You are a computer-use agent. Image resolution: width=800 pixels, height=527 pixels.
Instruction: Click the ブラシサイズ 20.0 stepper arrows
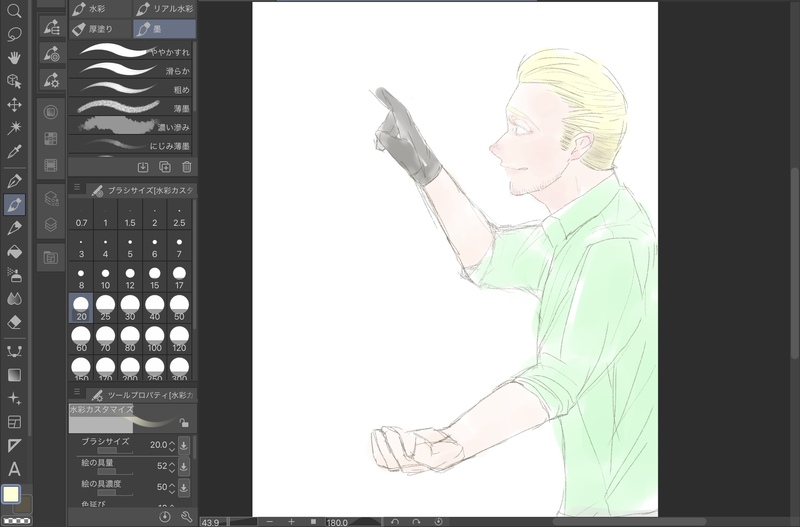coord(172,445)
